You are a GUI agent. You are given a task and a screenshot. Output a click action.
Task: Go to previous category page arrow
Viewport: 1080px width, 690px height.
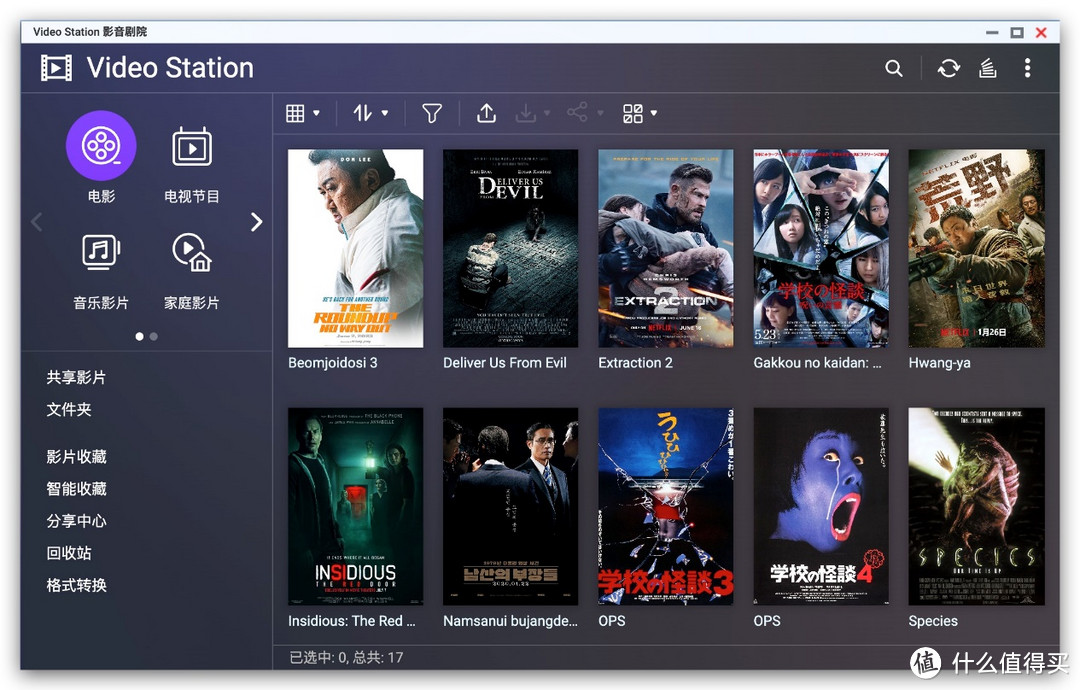click(x=37, y=222)
